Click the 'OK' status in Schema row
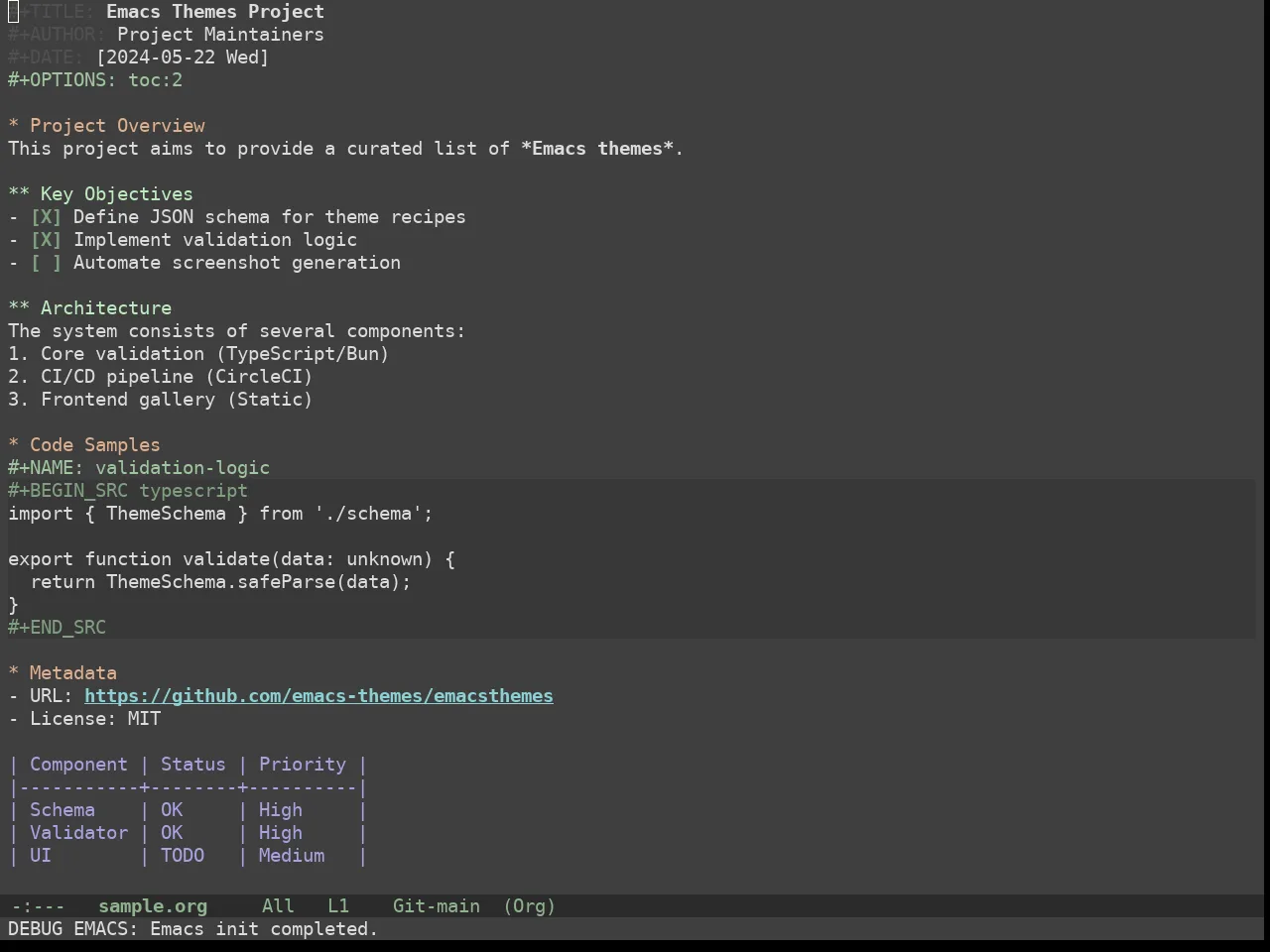This screenshot has height=952, width=1270. click(x=172, y=810)
